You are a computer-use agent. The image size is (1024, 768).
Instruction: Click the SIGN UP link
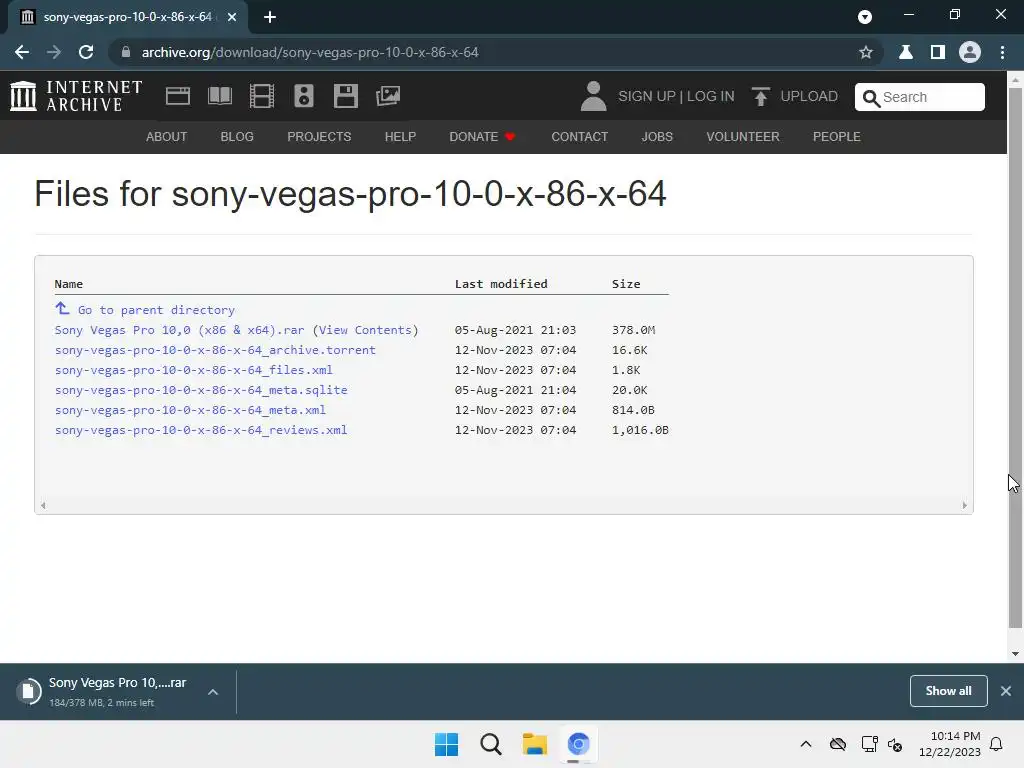click(647, 96)
